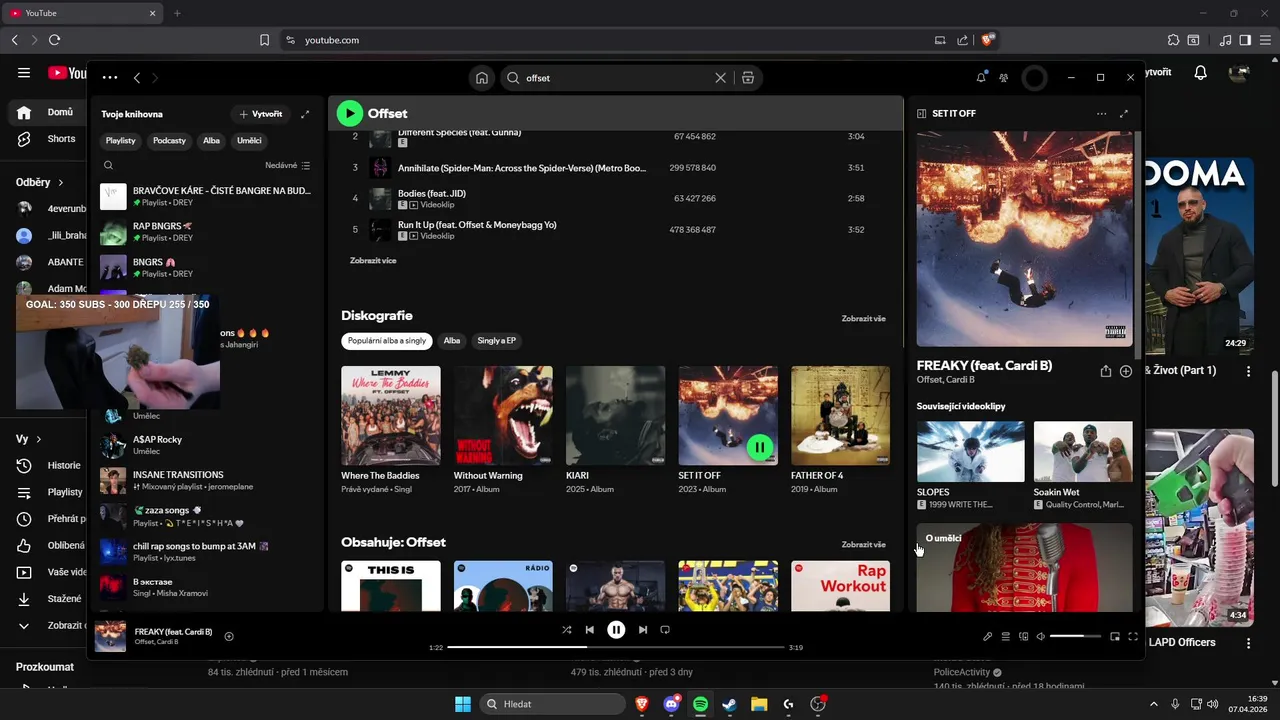The height and width of the screenshot is (720, 1280).
Task: Open SLOPES related video clip
Action: (970, 452)
